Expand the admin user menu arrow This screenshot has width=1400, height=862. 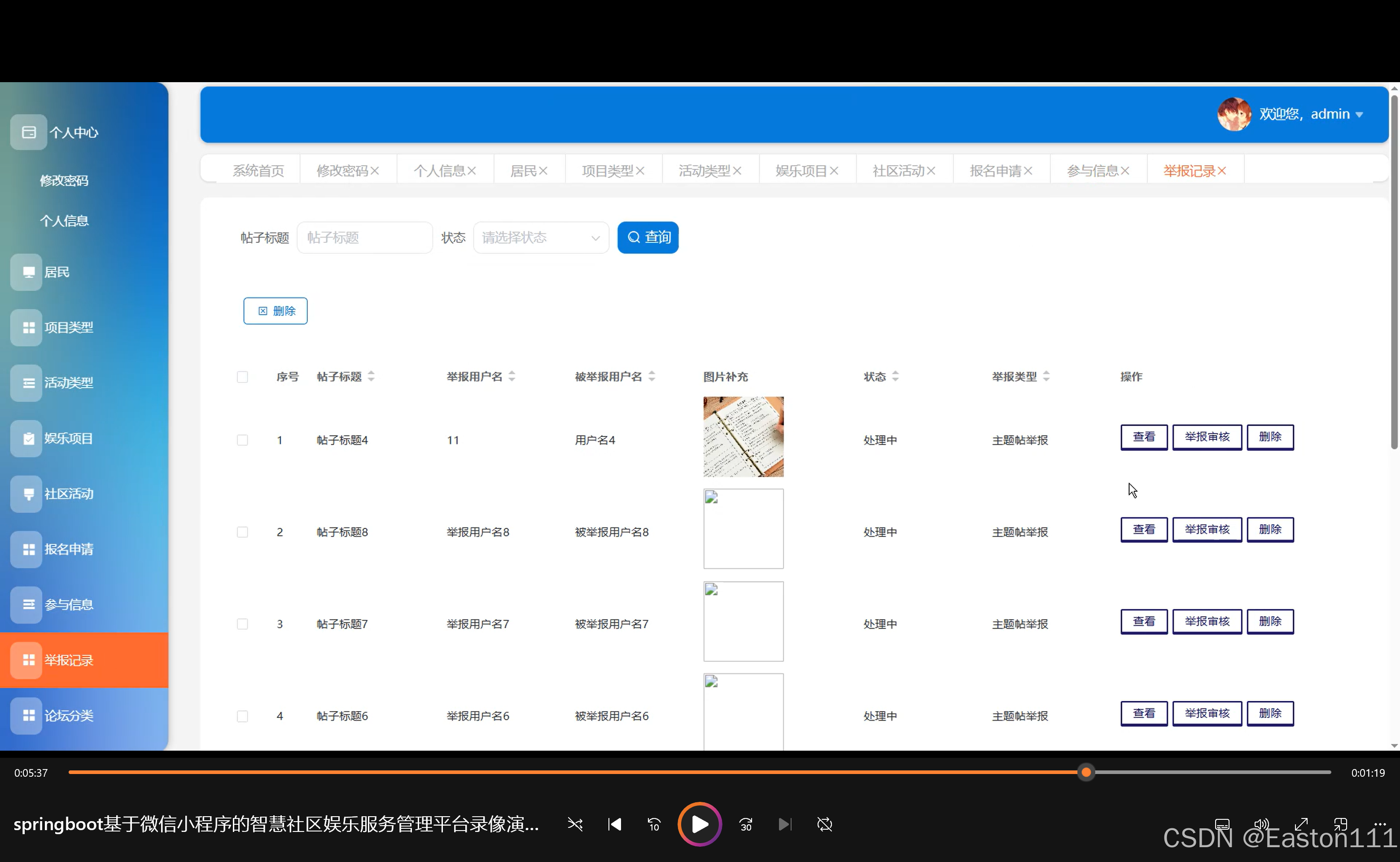[x=1359, y=114]
